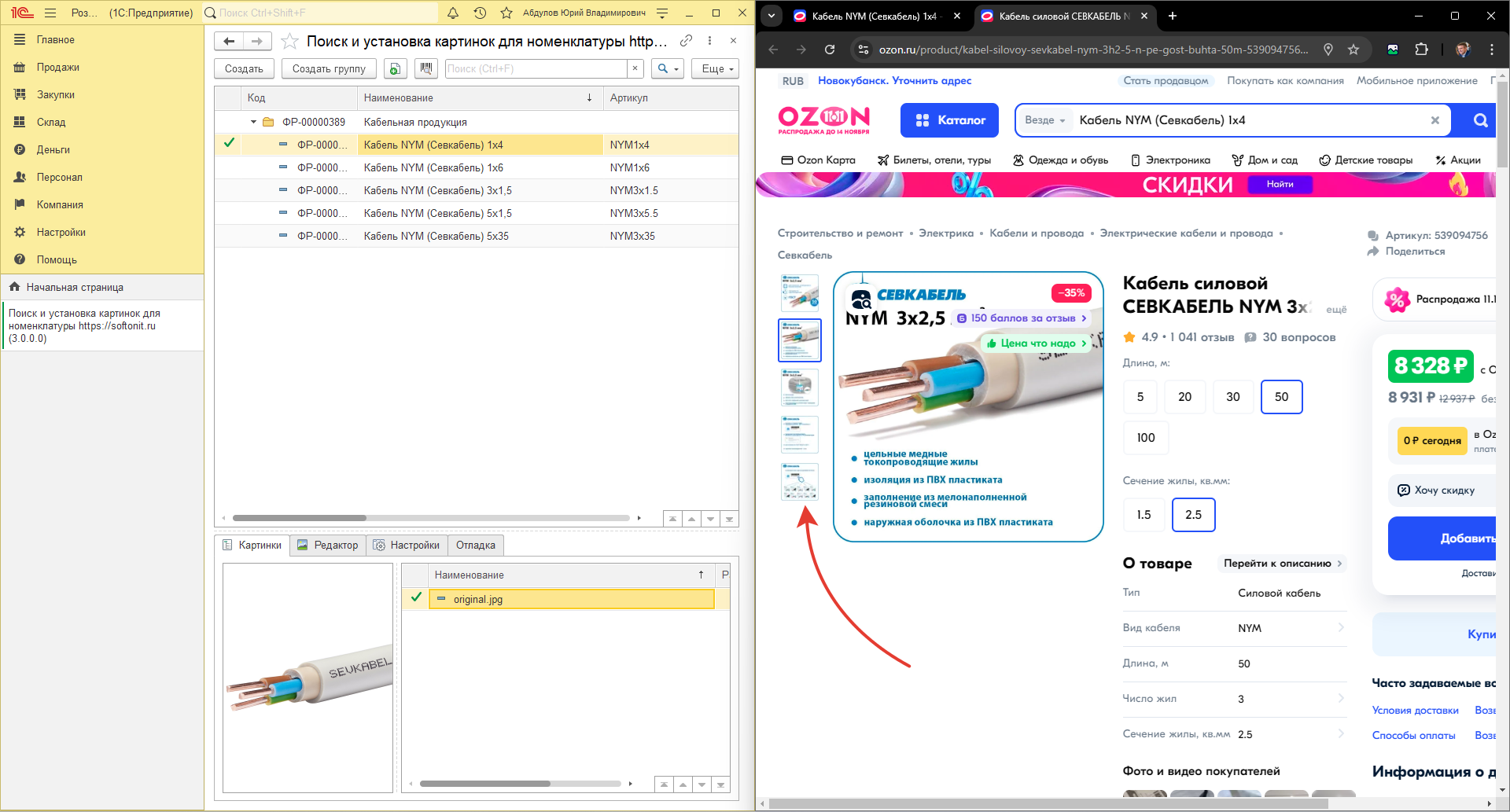Toggle the checkmark for original.jpg

point(416,598)
